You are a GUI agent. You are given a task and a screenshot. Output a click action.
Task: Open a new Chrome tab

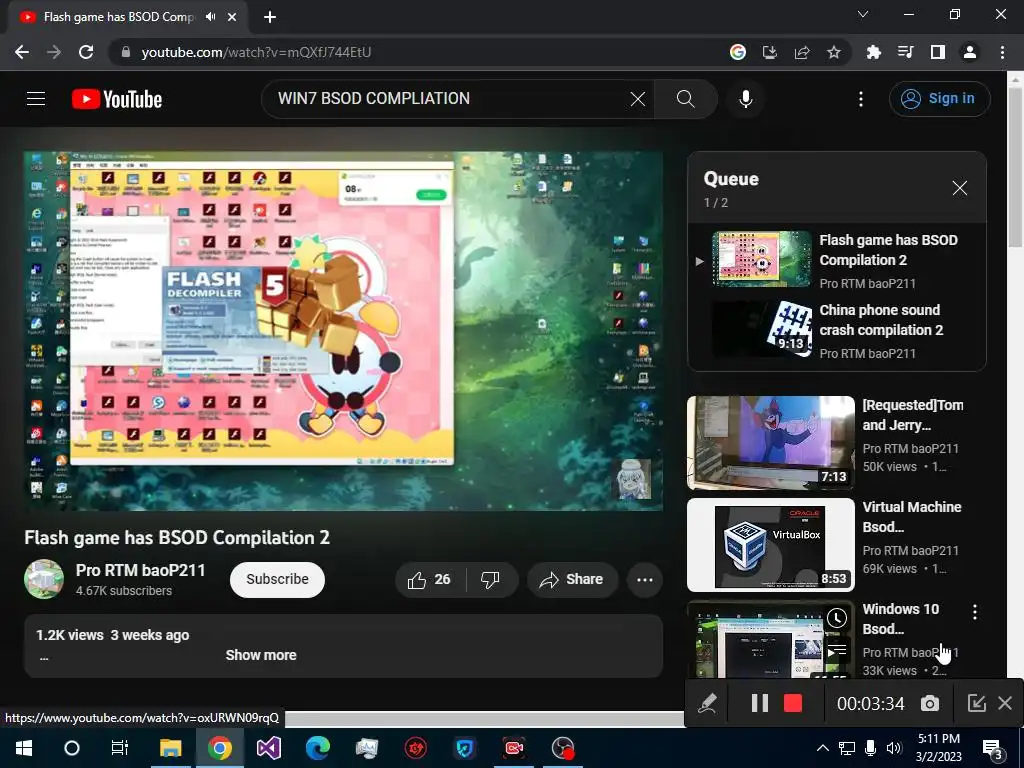click(270, 17)
